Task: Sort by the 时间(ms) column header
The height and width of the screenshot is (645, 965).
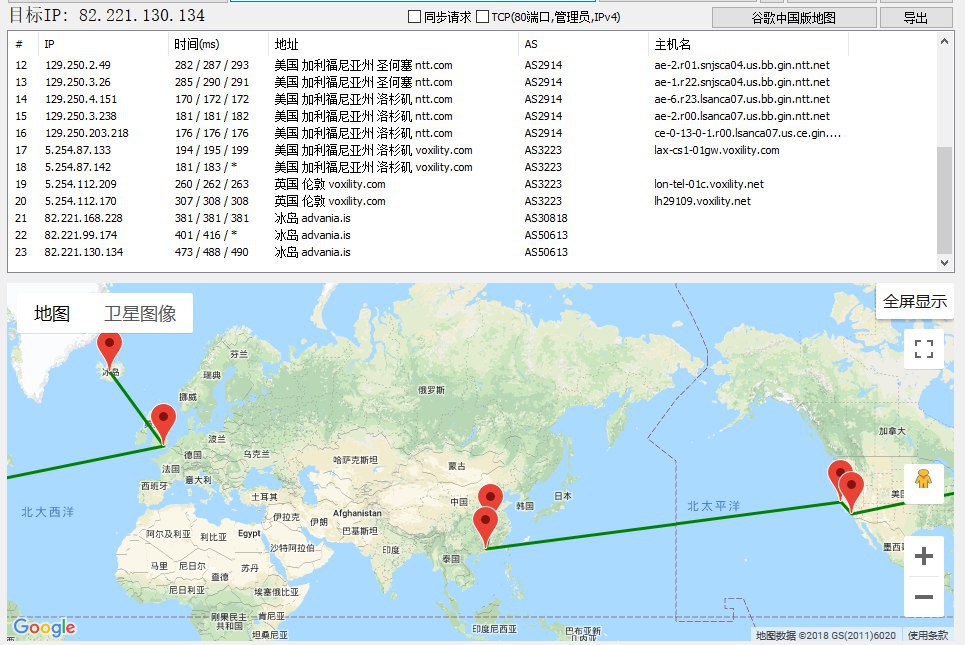Action: point(196,44)
